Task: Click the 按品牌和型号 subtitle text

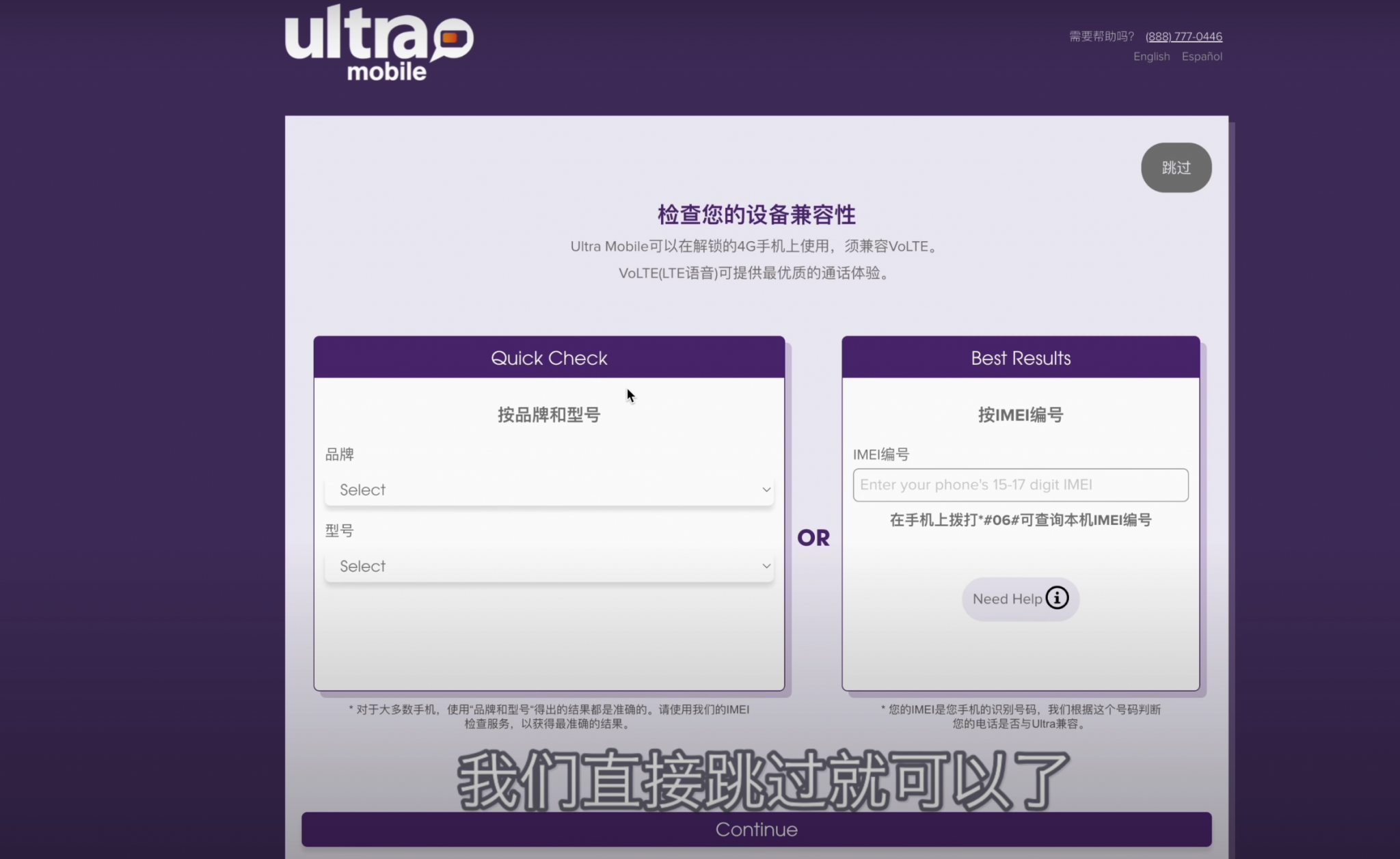Action: pyautogui.click(x=549, y=415)
